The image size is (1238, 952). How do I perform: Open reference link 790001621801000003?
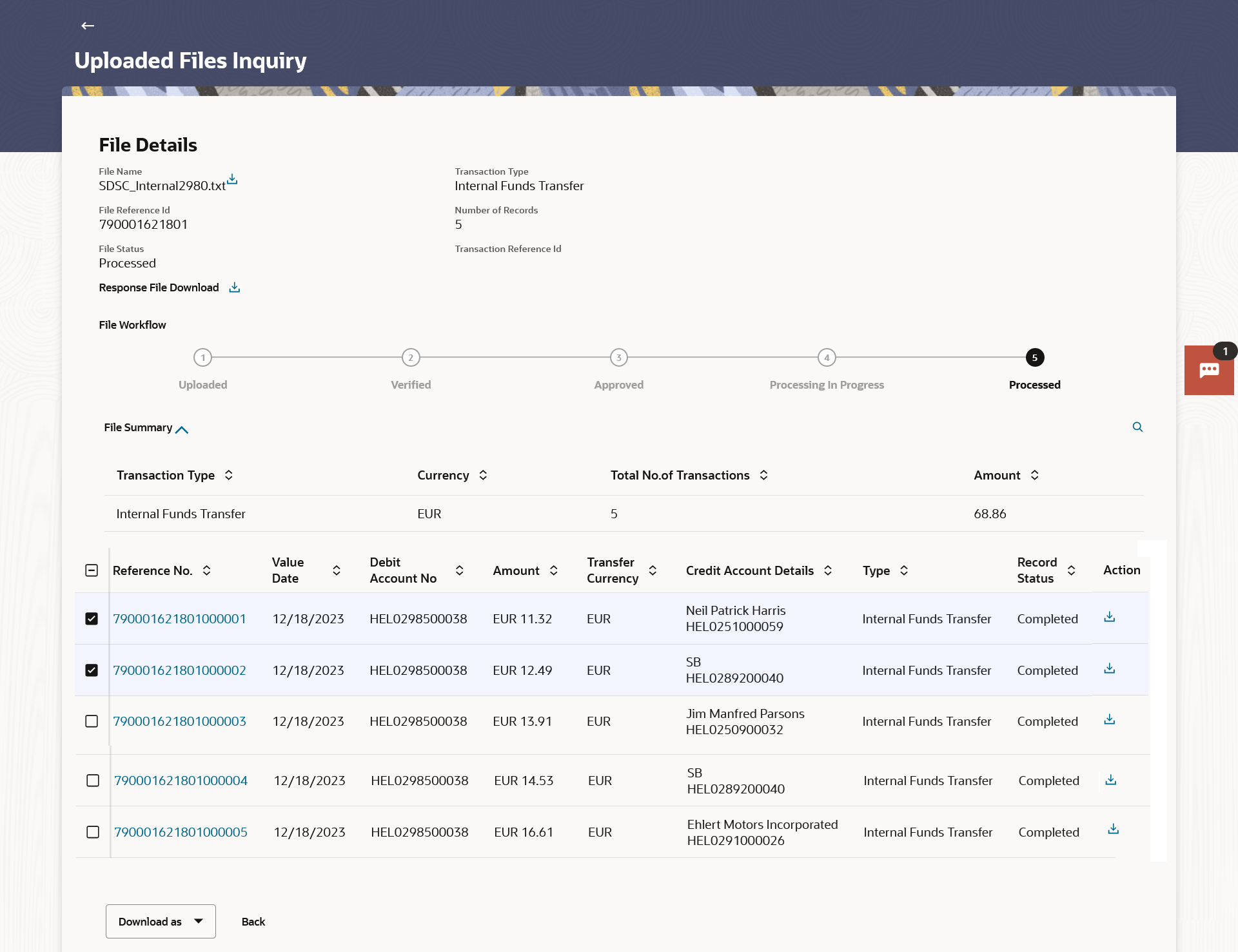pos(179,721)
